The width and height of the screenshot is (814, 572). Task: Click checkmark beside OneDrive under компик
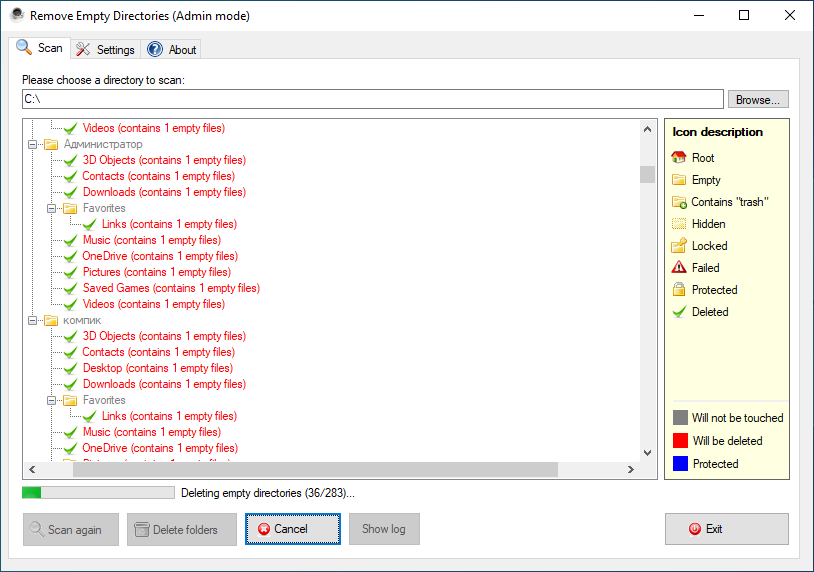click(70, 448)
